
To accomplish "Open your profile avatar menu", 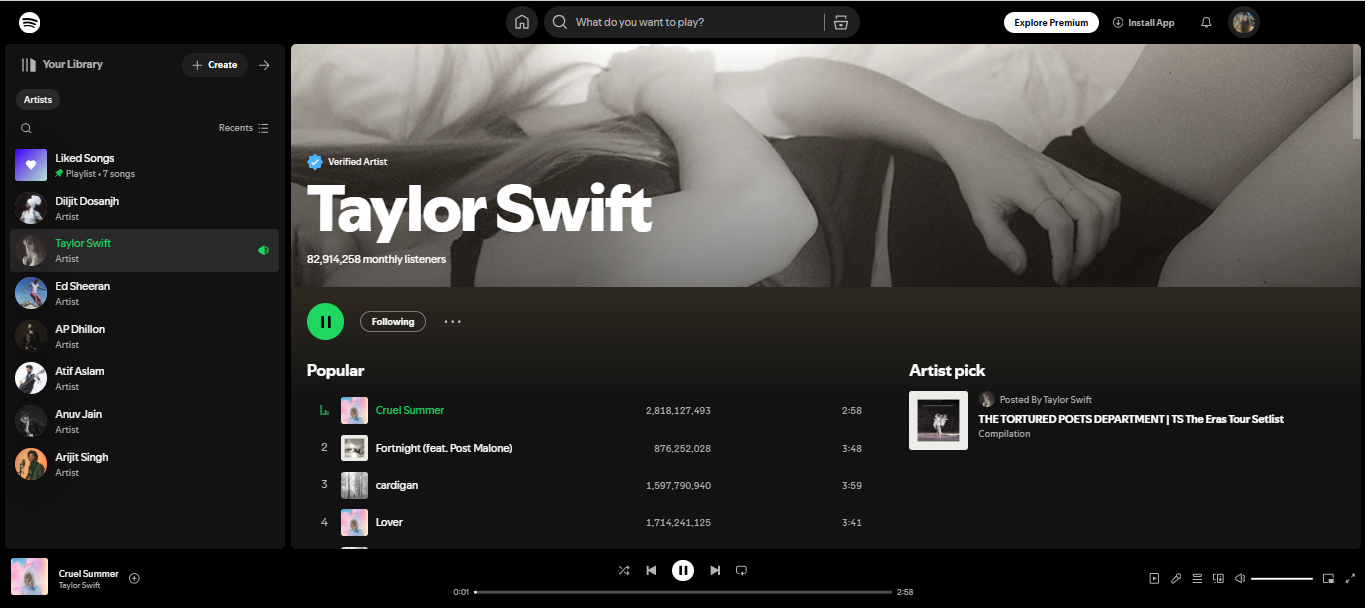I will [1243, 21].
